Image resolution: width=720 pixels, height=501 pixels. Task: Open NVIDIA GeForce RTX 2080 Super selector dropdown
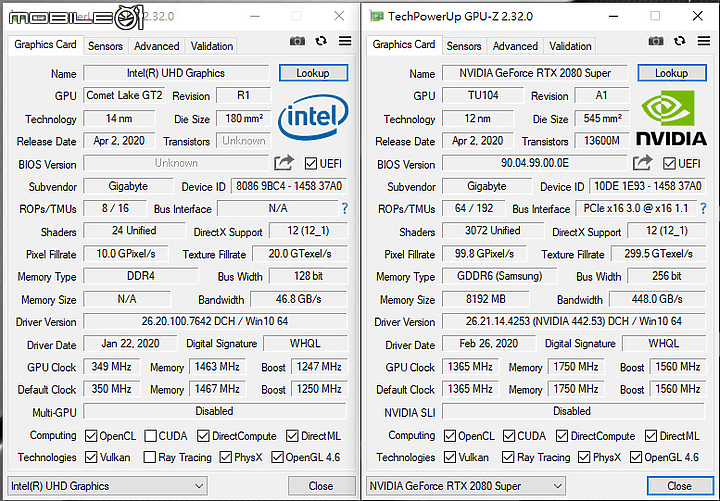466,486
